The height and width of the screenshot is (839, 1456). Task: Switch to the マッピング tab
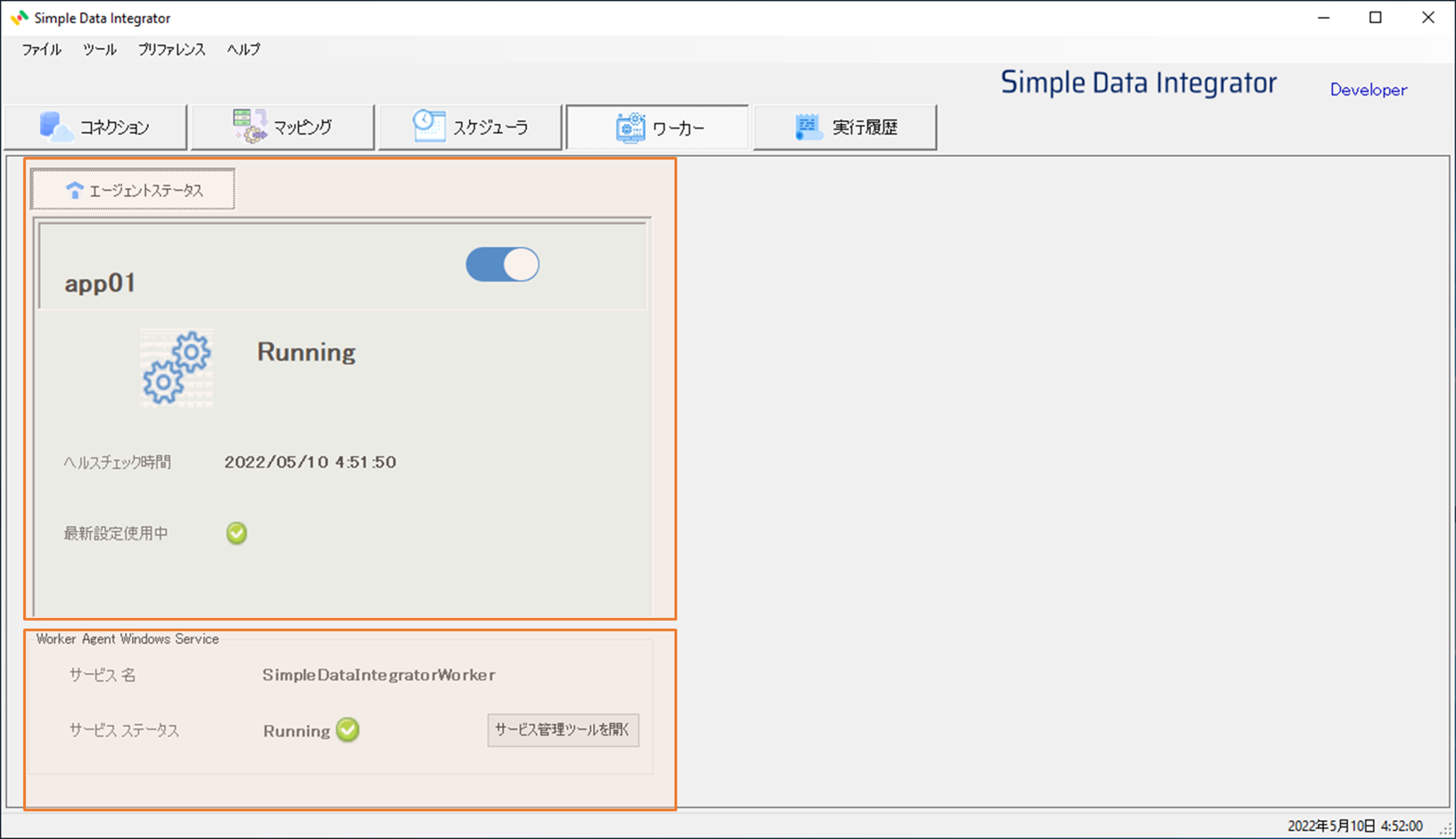pyautogui.click(x=283, y=127)
